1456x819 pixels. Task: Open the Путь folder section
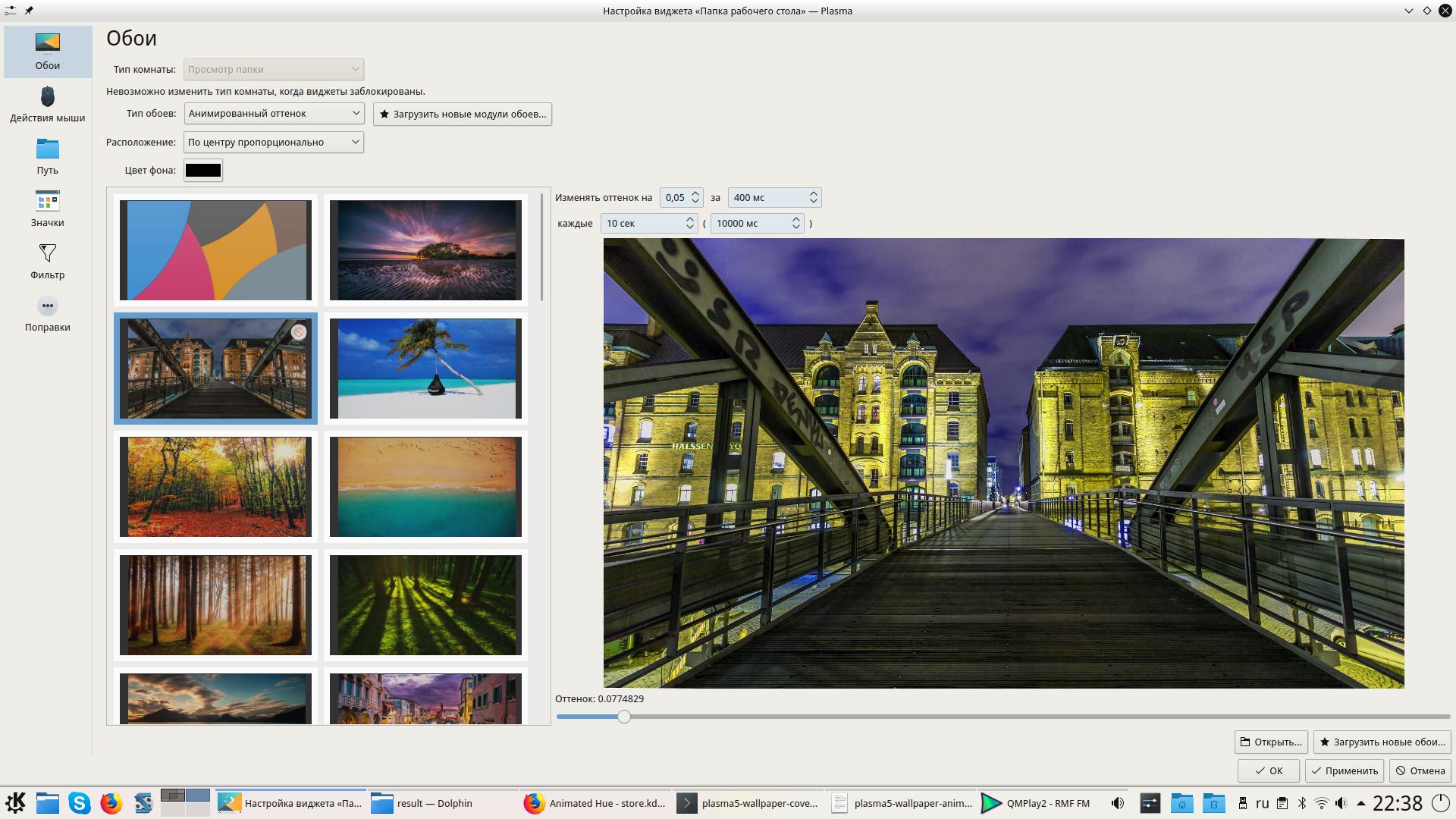click(x=47, y=156)
